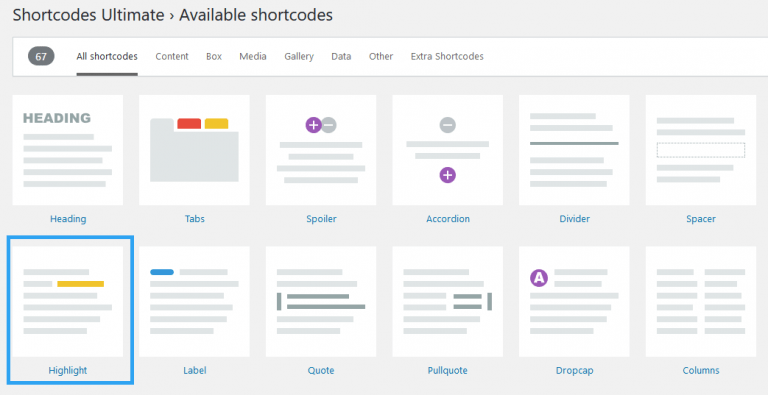Click the Dropcap text link
This screenshot has height=395, width=768.
click(575, 370)
